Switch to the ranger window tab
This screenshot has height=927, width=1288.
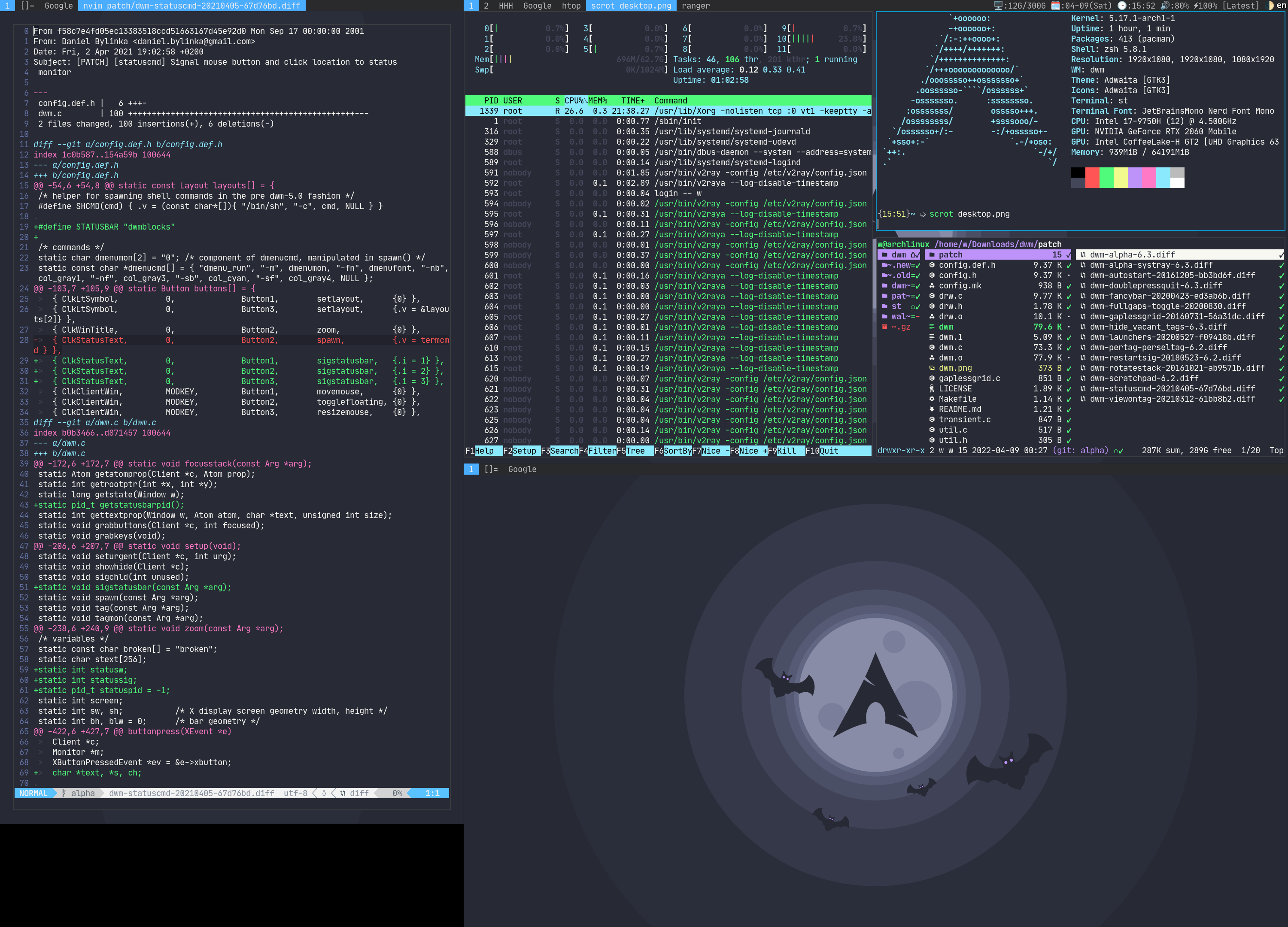696,6
